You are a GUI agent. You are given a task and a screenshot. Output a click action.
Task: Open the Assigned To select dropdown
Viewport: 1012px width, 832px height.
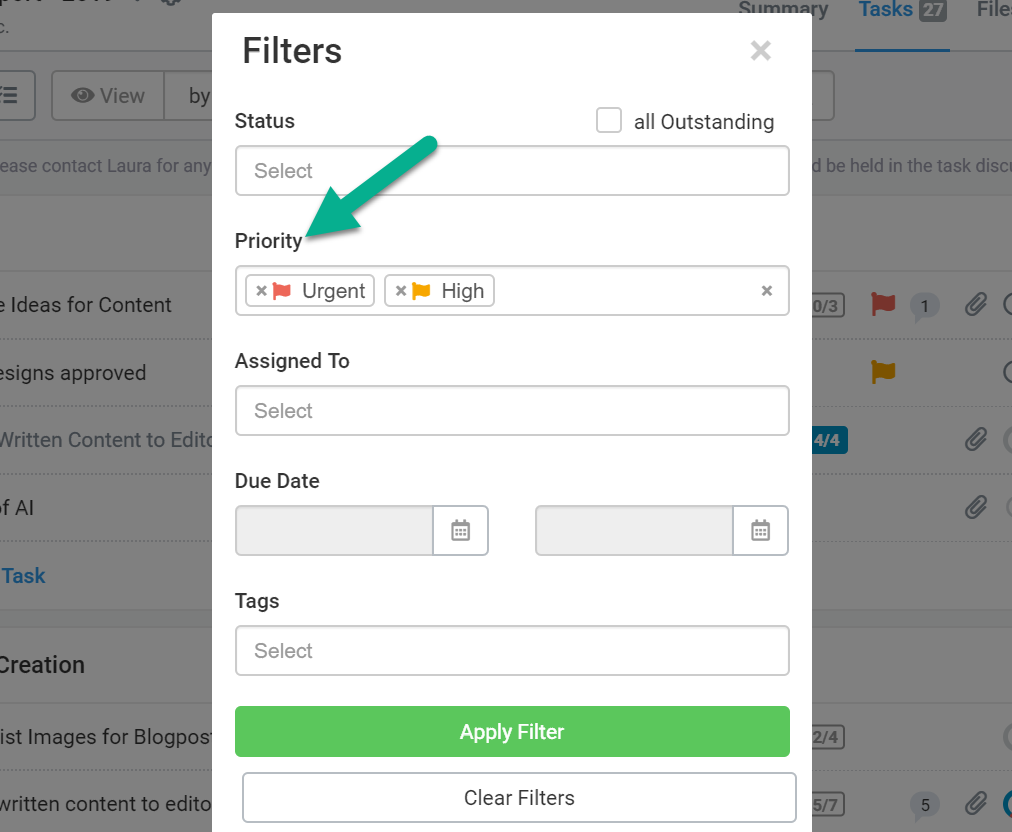(x=512, y=411)
